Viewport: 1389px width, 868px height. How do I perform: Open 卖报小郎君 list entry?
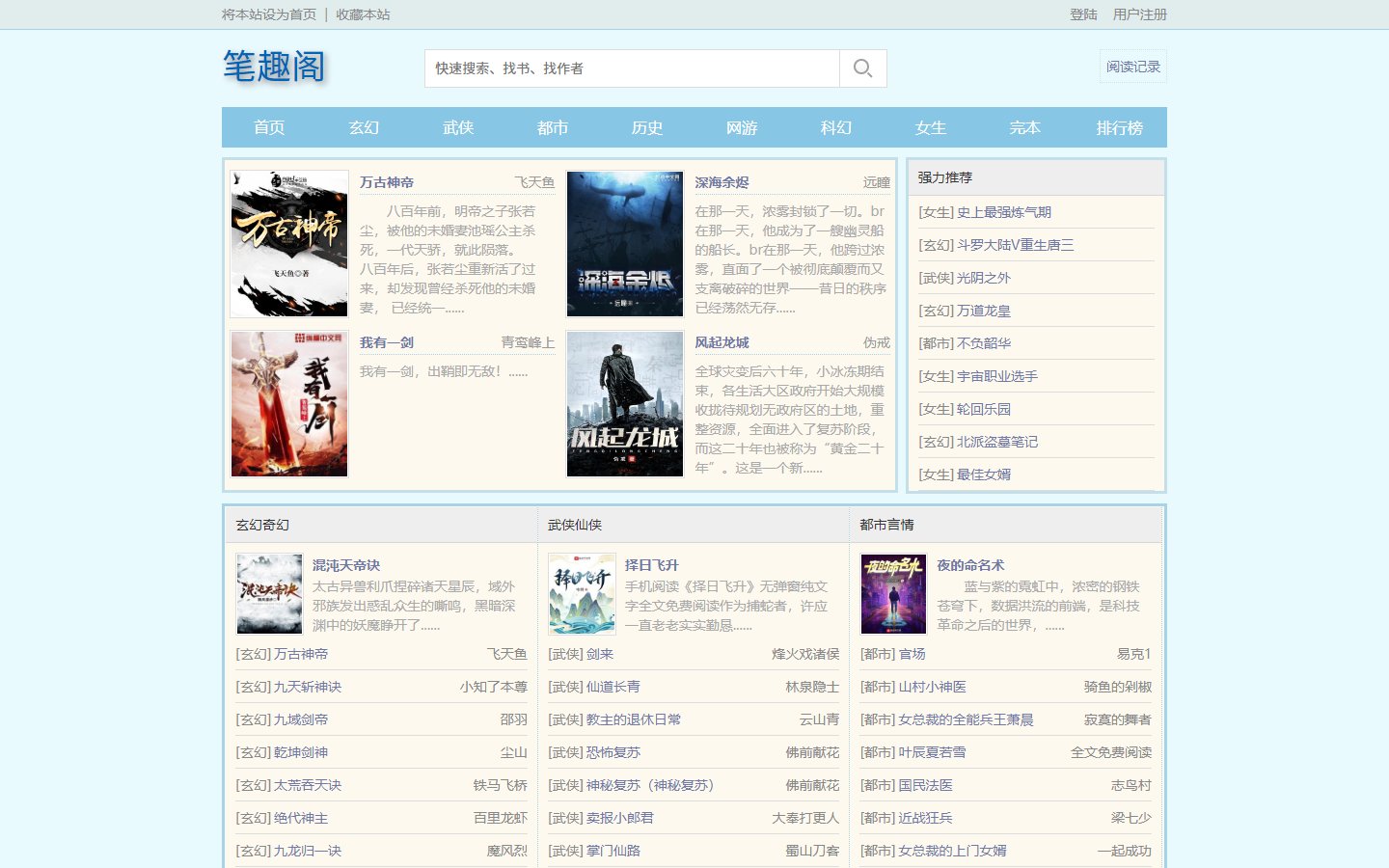click(620, 818)
